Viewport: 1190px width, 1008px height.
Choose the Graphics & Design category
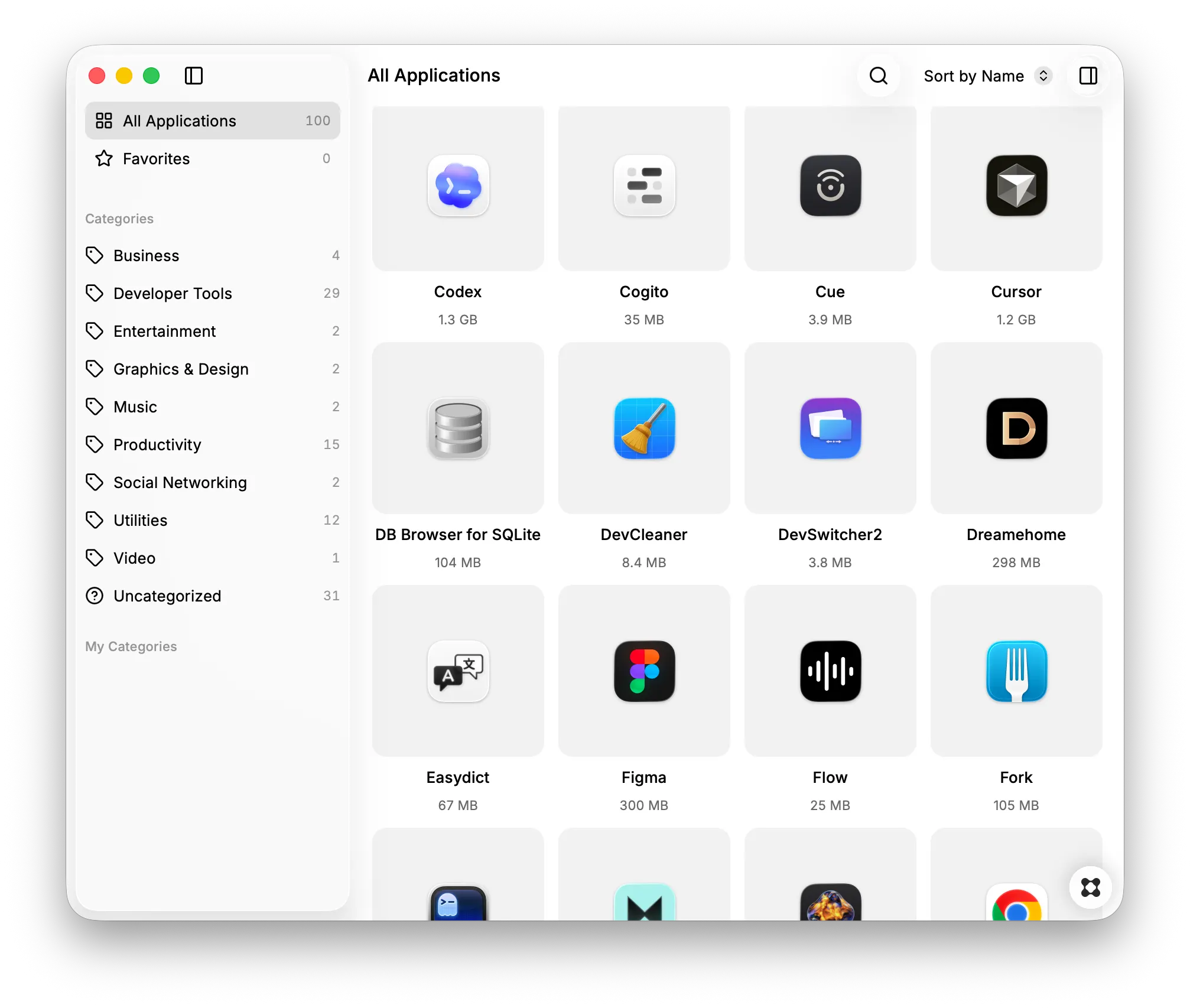click(x=213, y=369)
